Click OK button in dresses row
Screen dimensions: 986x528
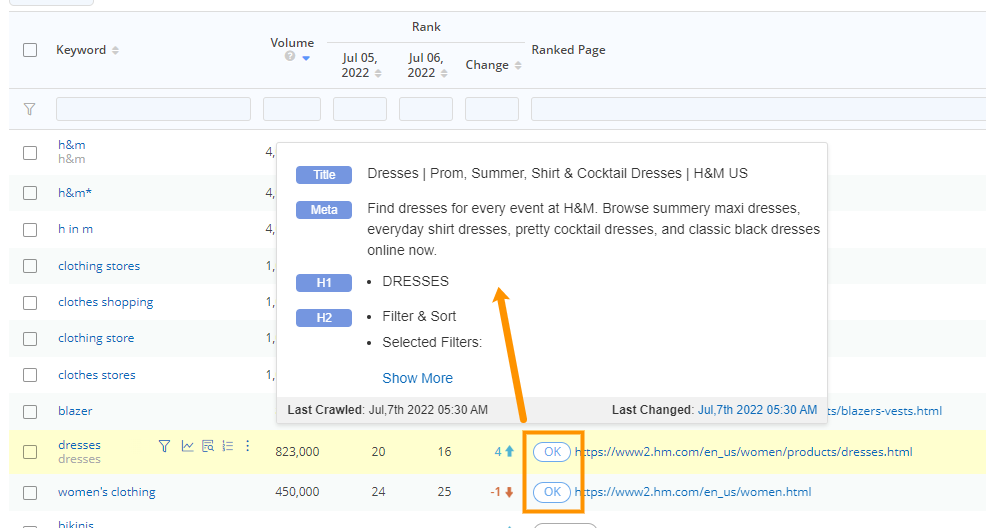coord(552,452)
